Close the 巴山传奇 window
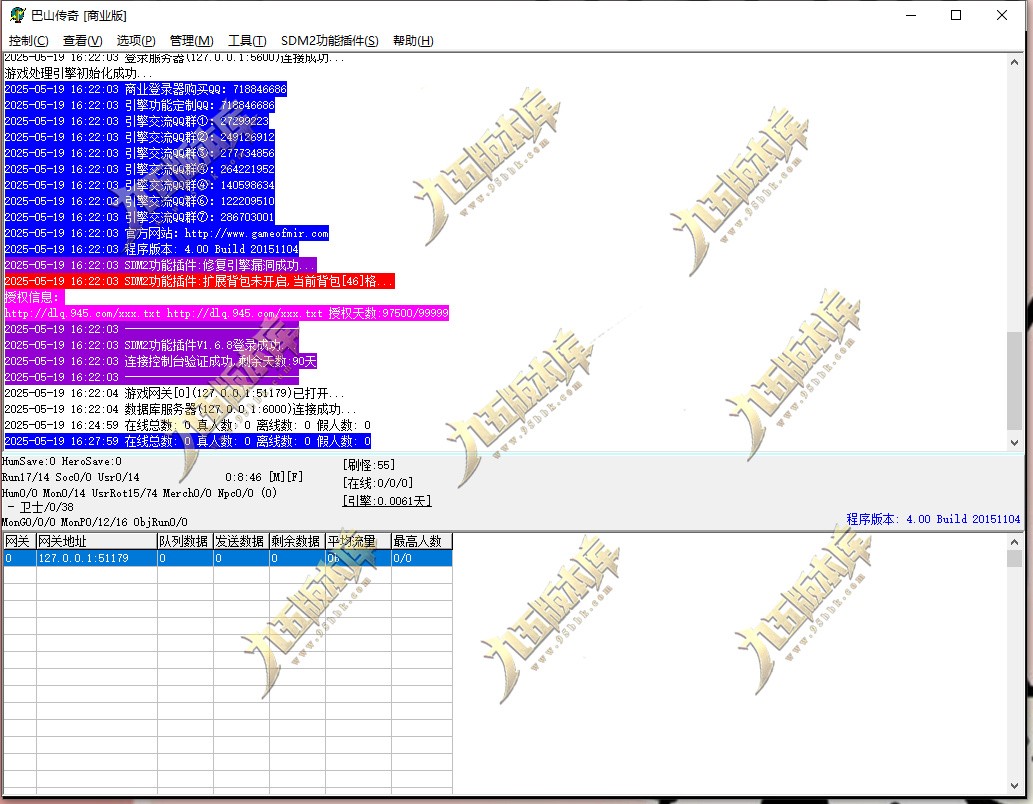The width and height of the screenshot is (1033, 804). 1001,15
